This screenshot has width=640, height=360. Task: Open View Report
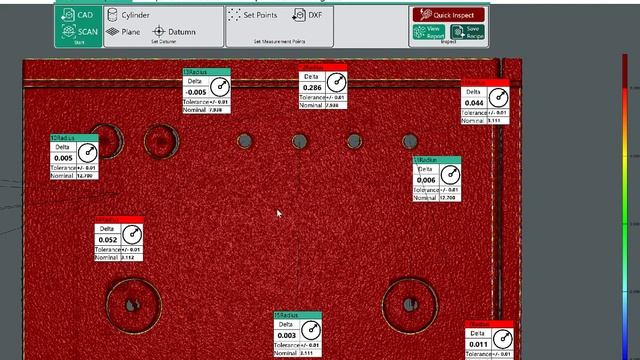[x=429, y=32]
